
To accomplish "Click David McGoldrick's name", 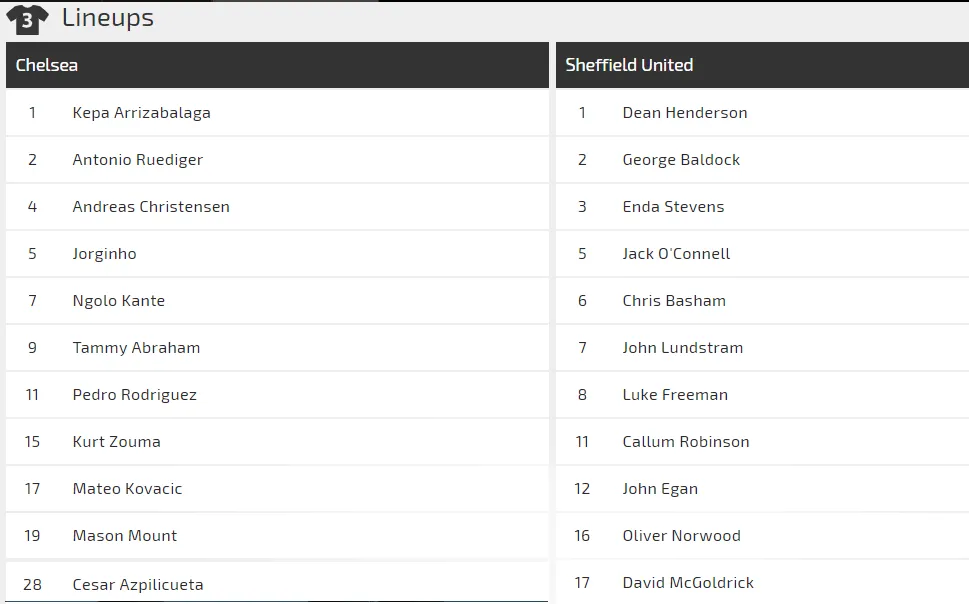I will point(688,583).
